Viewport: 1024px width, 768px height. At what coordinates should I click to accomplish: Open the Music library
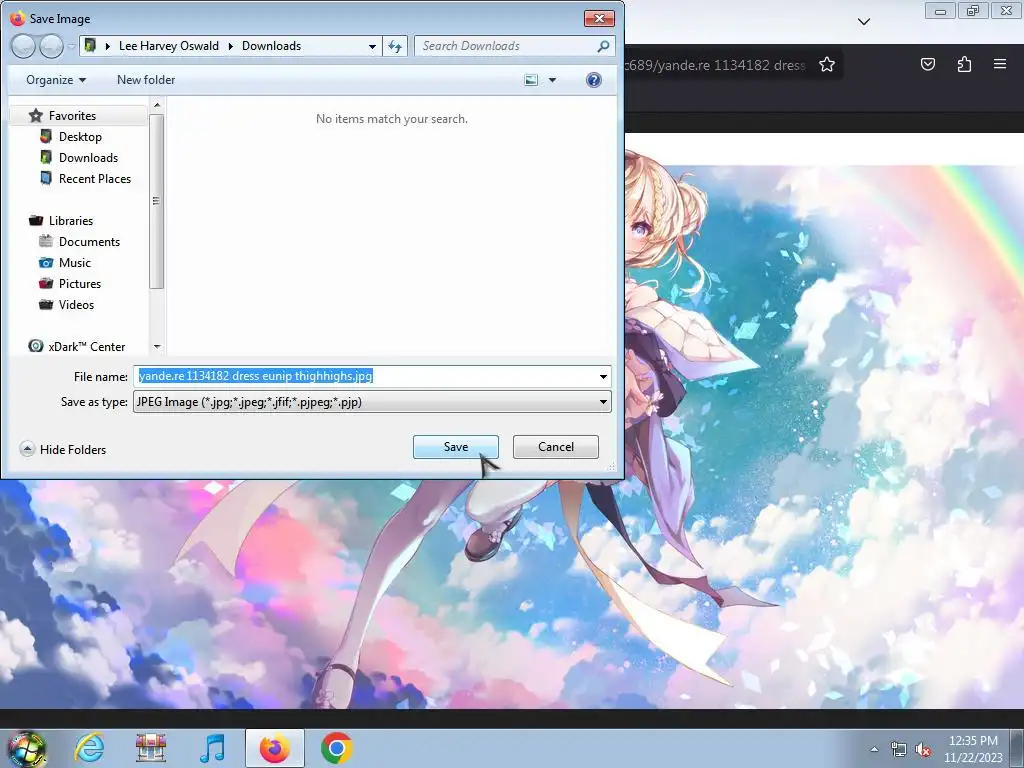click(x=74, y=263)
